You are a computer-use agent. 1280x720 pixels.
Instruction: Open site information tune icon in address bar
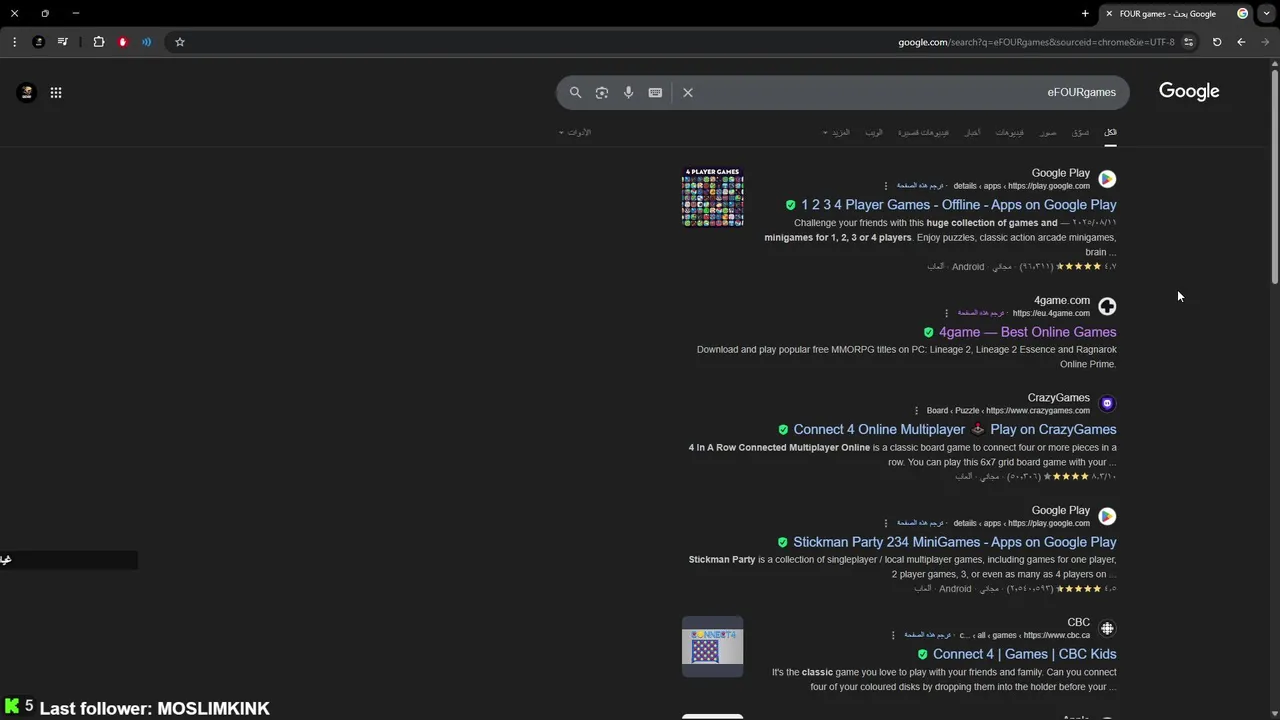pos(1188,42)
